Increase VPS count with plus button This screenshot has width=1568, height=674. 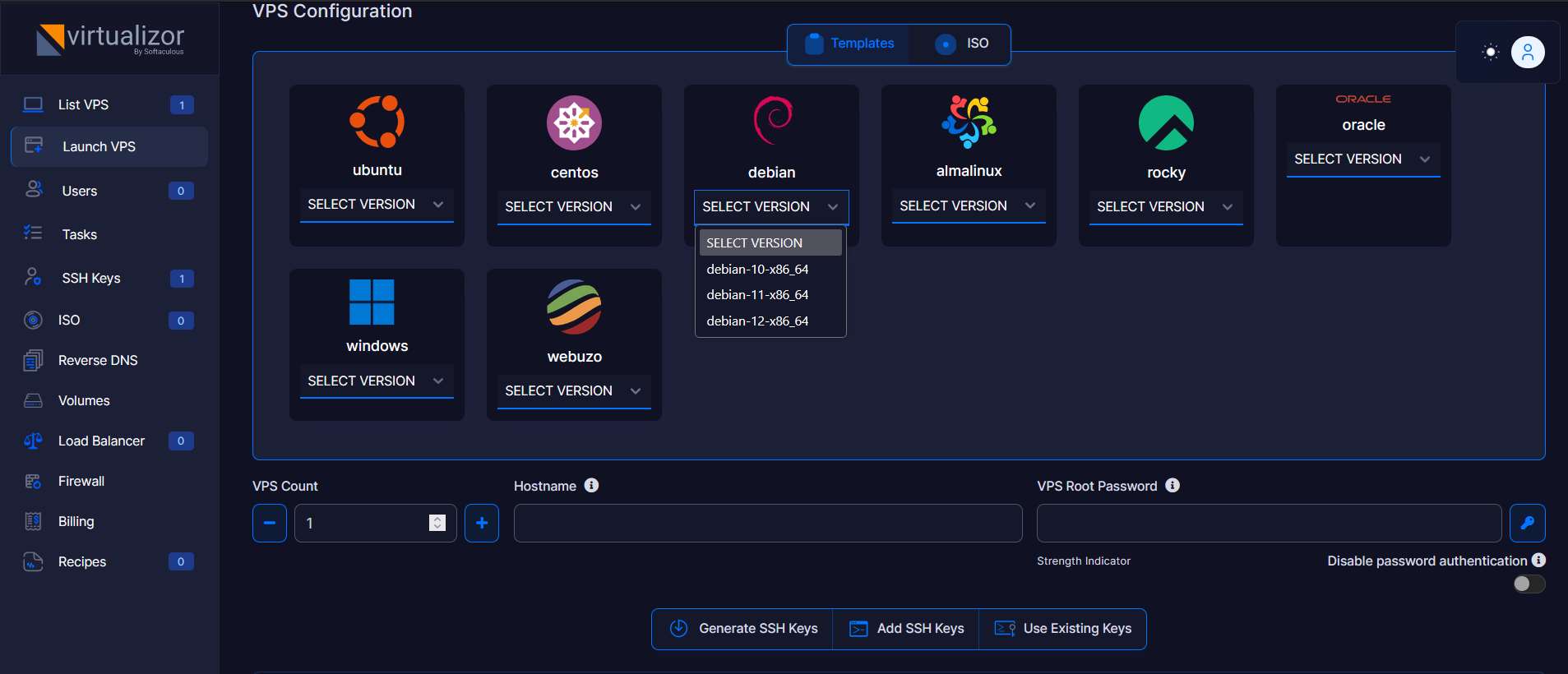tap(482, 523)
